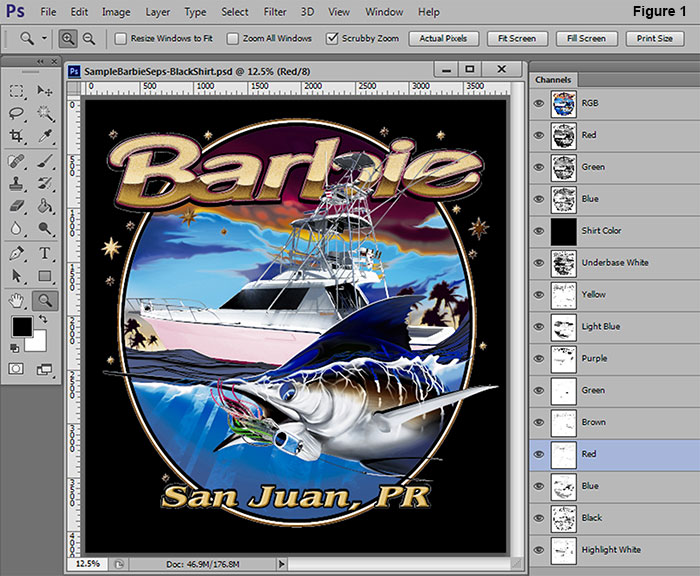The width and height of the screenshot is (700, 576).
Task: Open the Select menu
Action: pyautogui.click(x=235, y=12)
